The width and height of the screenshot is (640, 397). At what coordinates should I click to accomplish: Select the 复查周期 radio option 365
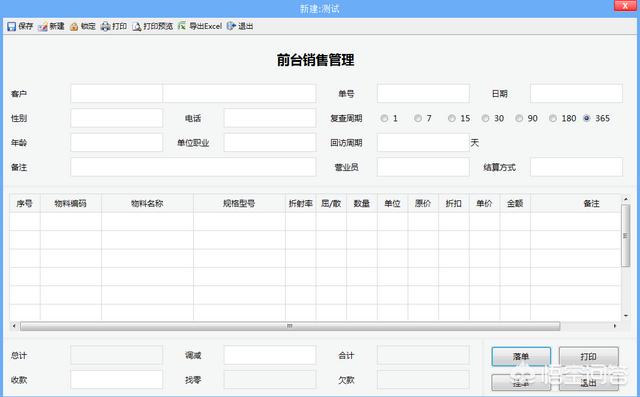coord(587,118)
